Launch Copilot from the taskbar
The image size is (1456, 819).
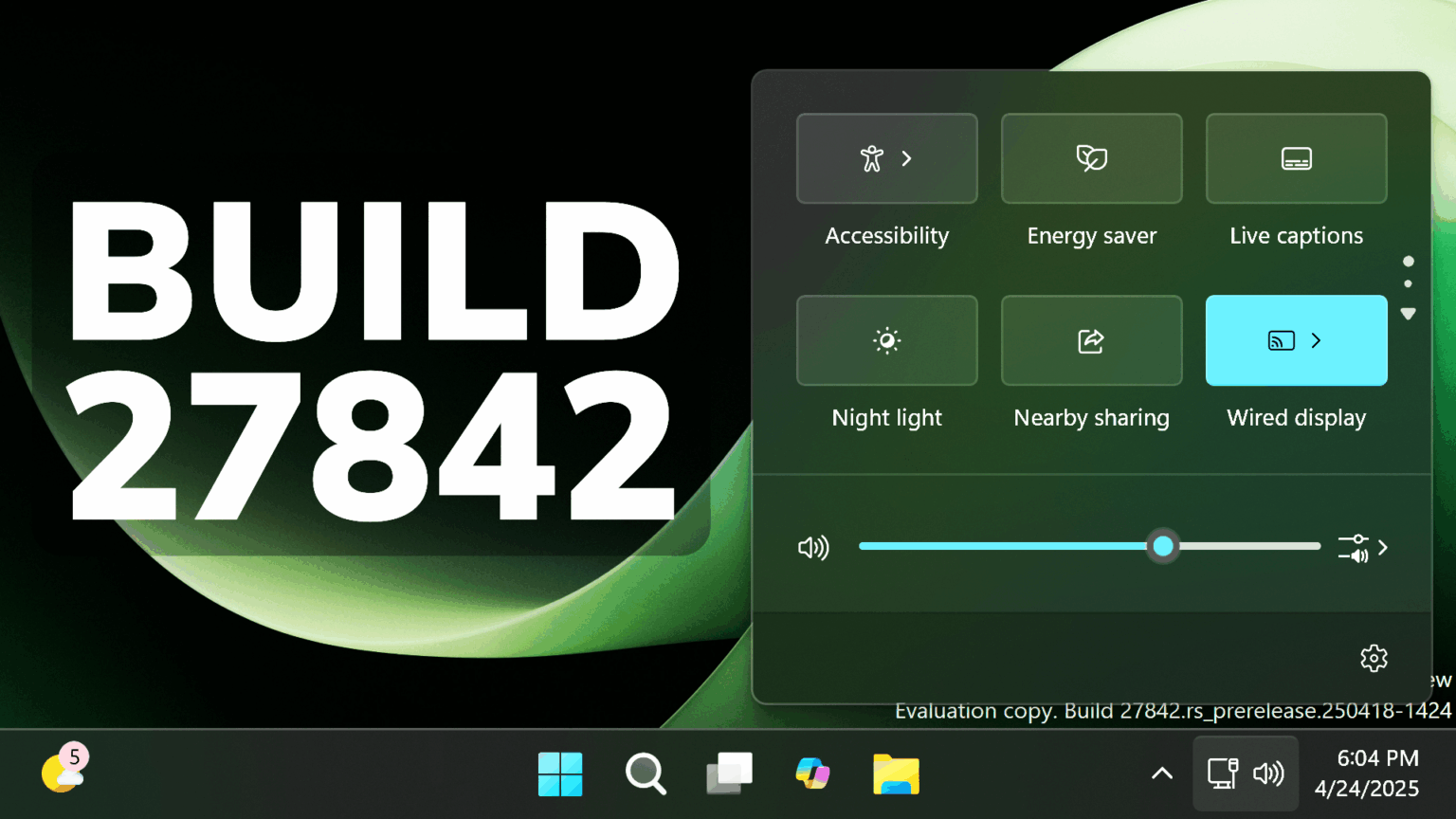812,774
